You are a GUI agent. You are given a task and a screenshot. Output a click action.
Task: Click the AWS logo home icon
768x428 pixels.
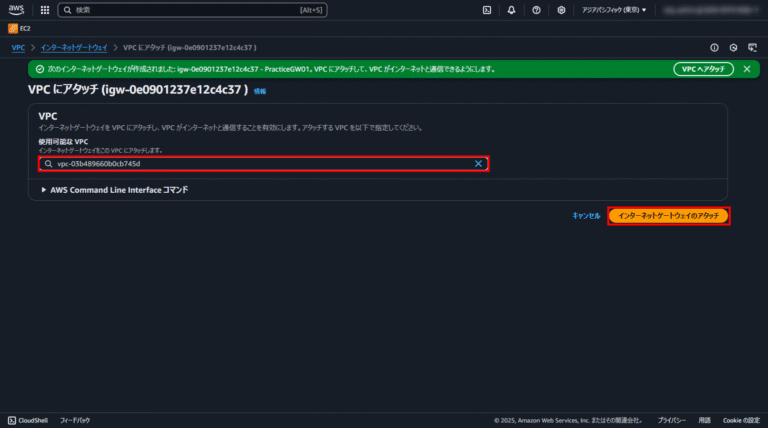point(19,10)
